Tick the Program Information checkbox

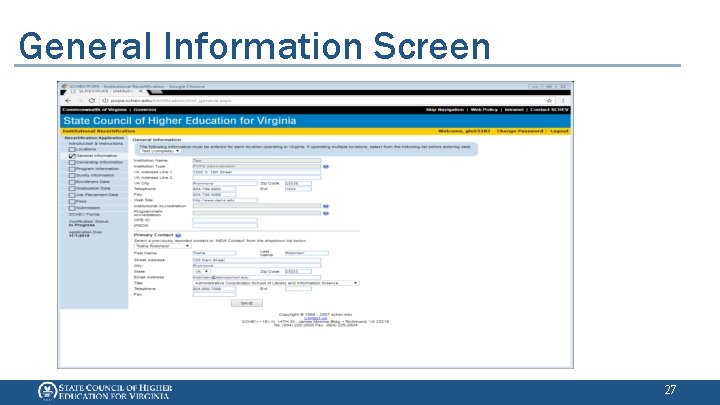pyautogui.click(x=72, y=169)
